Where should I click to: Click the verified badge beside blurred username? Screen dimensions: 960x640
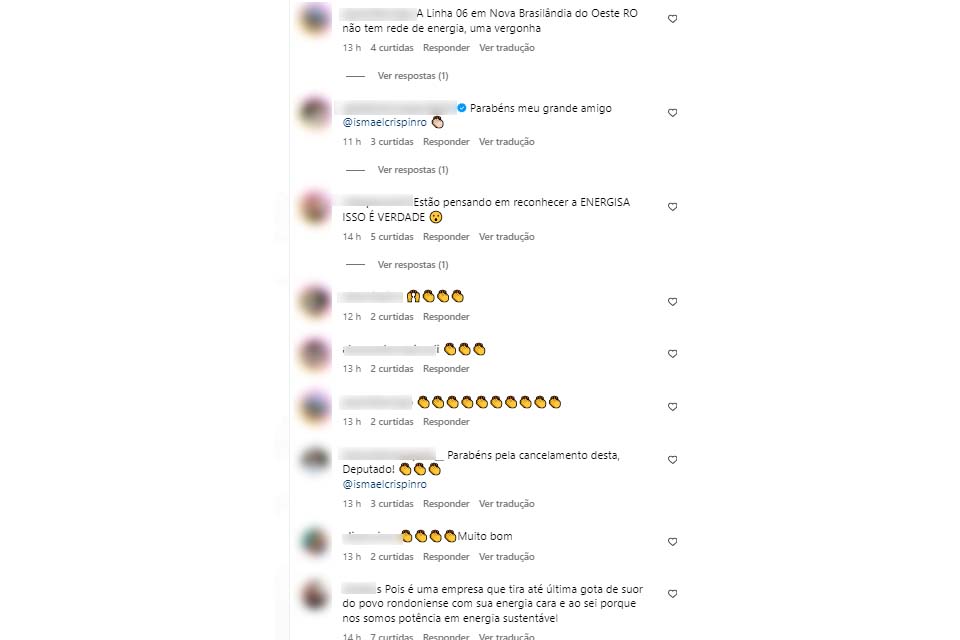pos(462,108)
